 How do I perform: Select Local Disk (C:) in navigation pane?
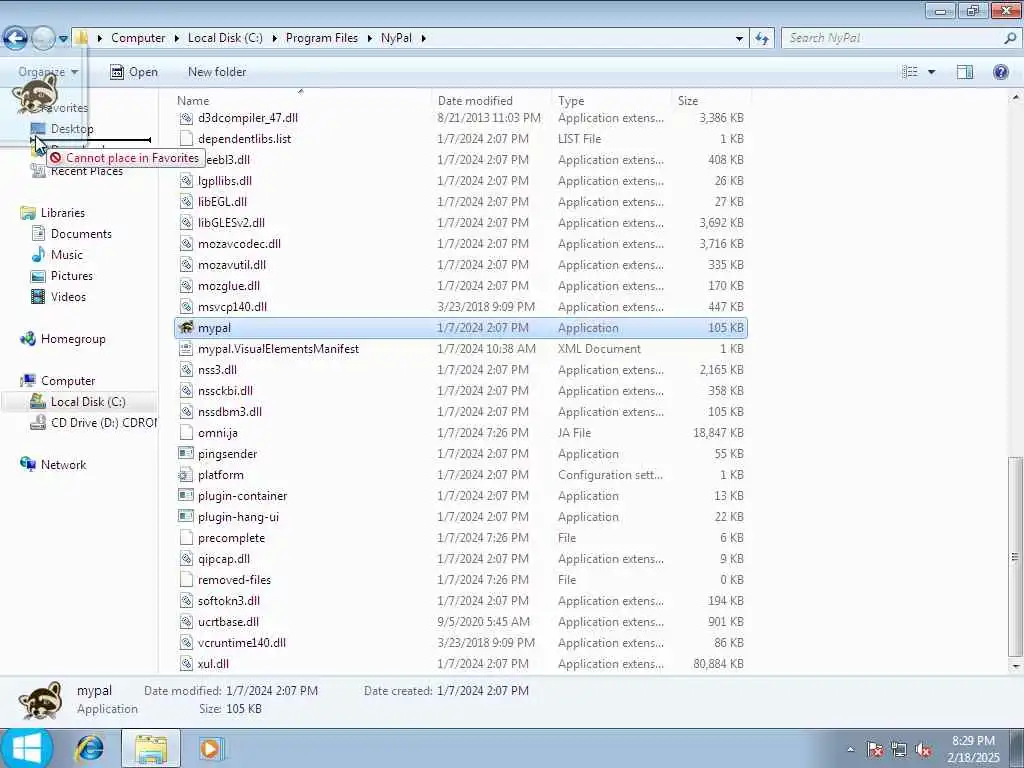click(88, 402)
